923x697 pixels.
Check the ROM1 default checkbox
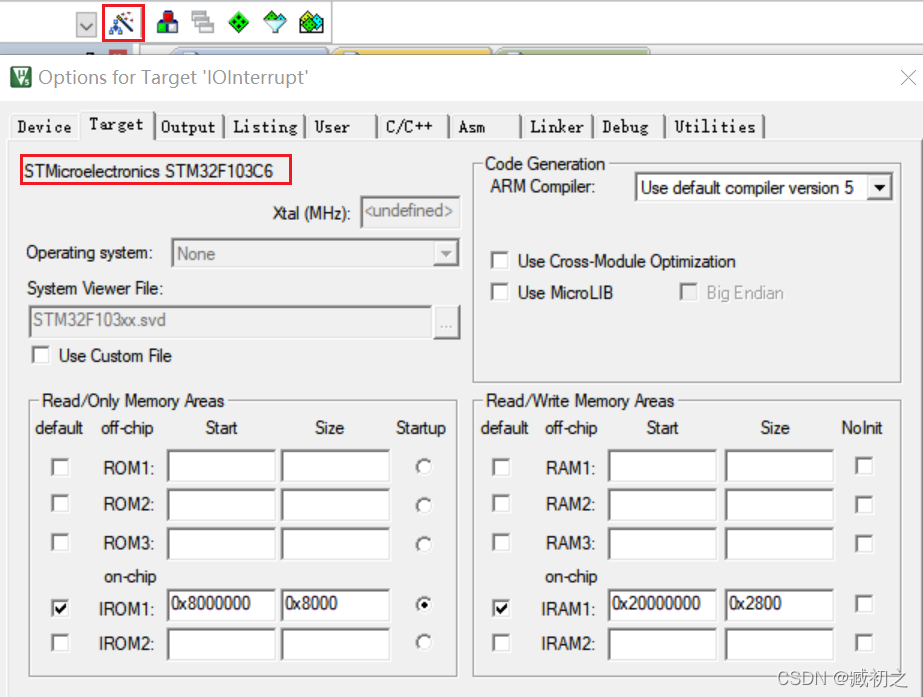click(x=60, y=467)
